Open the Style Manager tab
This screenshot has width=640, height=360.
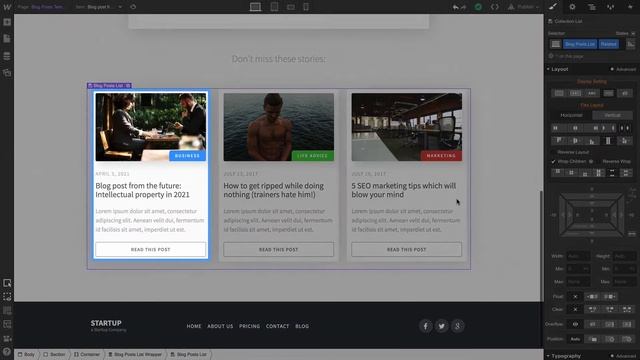pyautogui.click(x=611, y=7)
